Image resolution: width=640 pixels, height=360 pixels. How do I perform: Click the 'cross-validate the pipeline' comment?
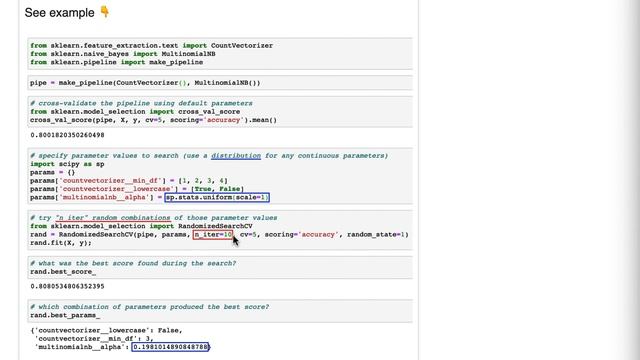pos(141,103)
